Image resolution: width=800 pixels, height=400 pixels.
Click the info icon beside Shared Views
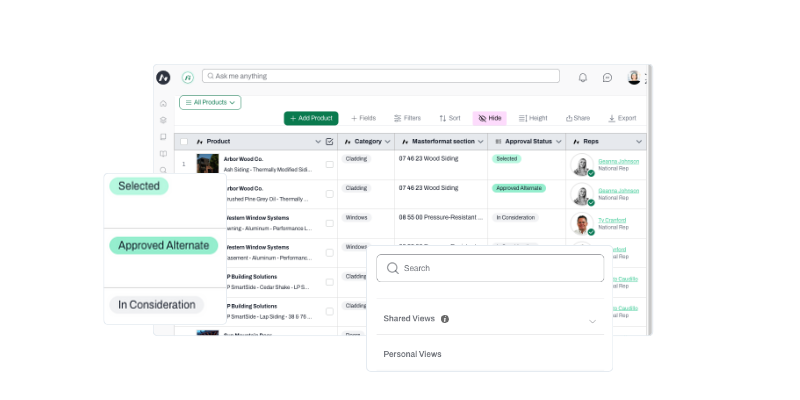click(445, 319)
